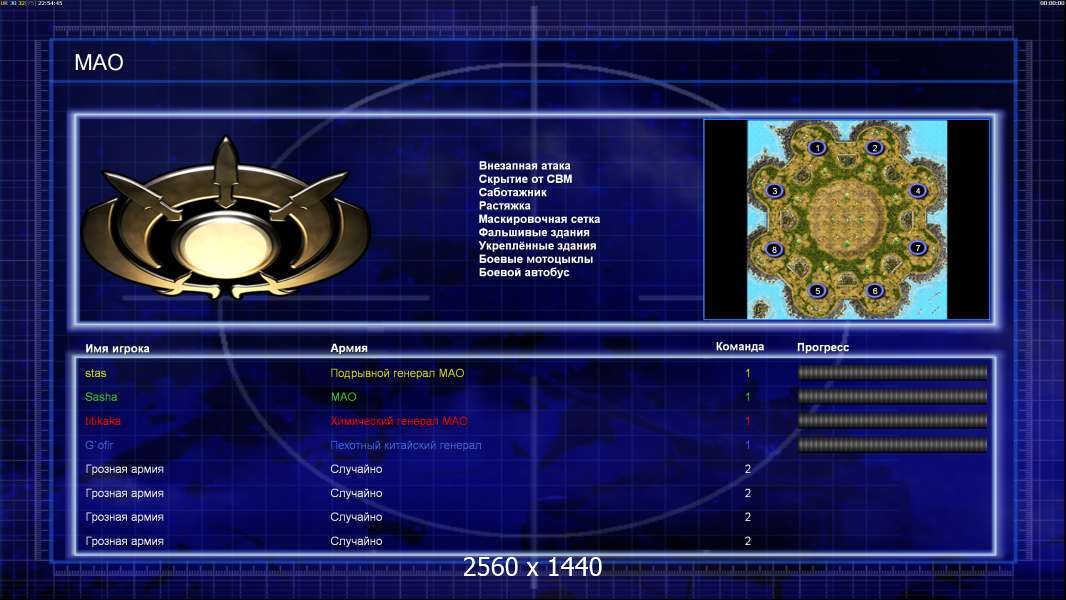Select start position marker 1 on the map

(x=817, y=147)
